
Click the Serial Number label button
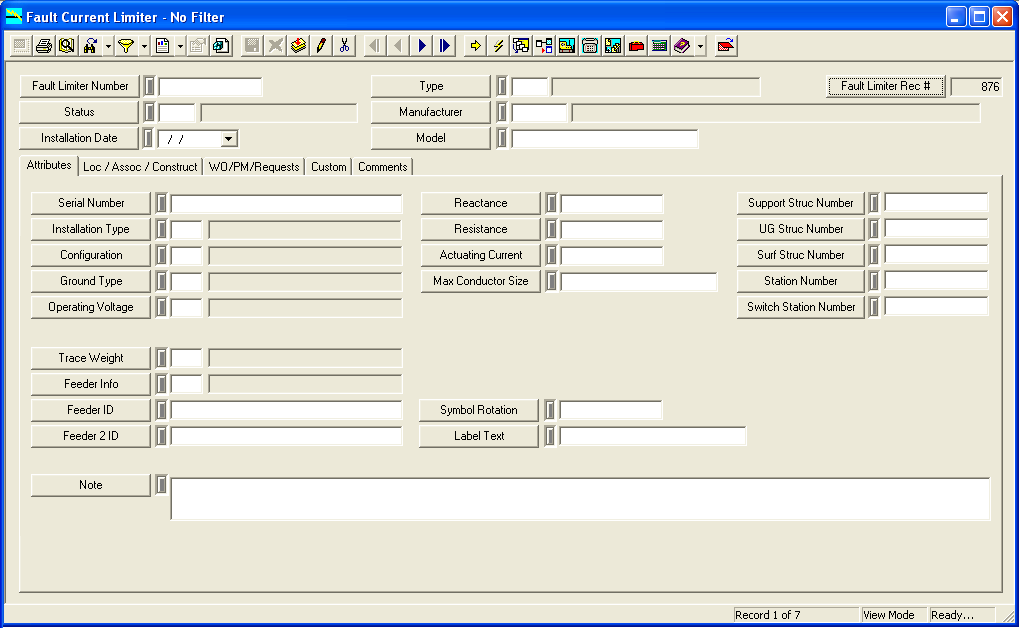pyautogui.click(x=91, y=203)
